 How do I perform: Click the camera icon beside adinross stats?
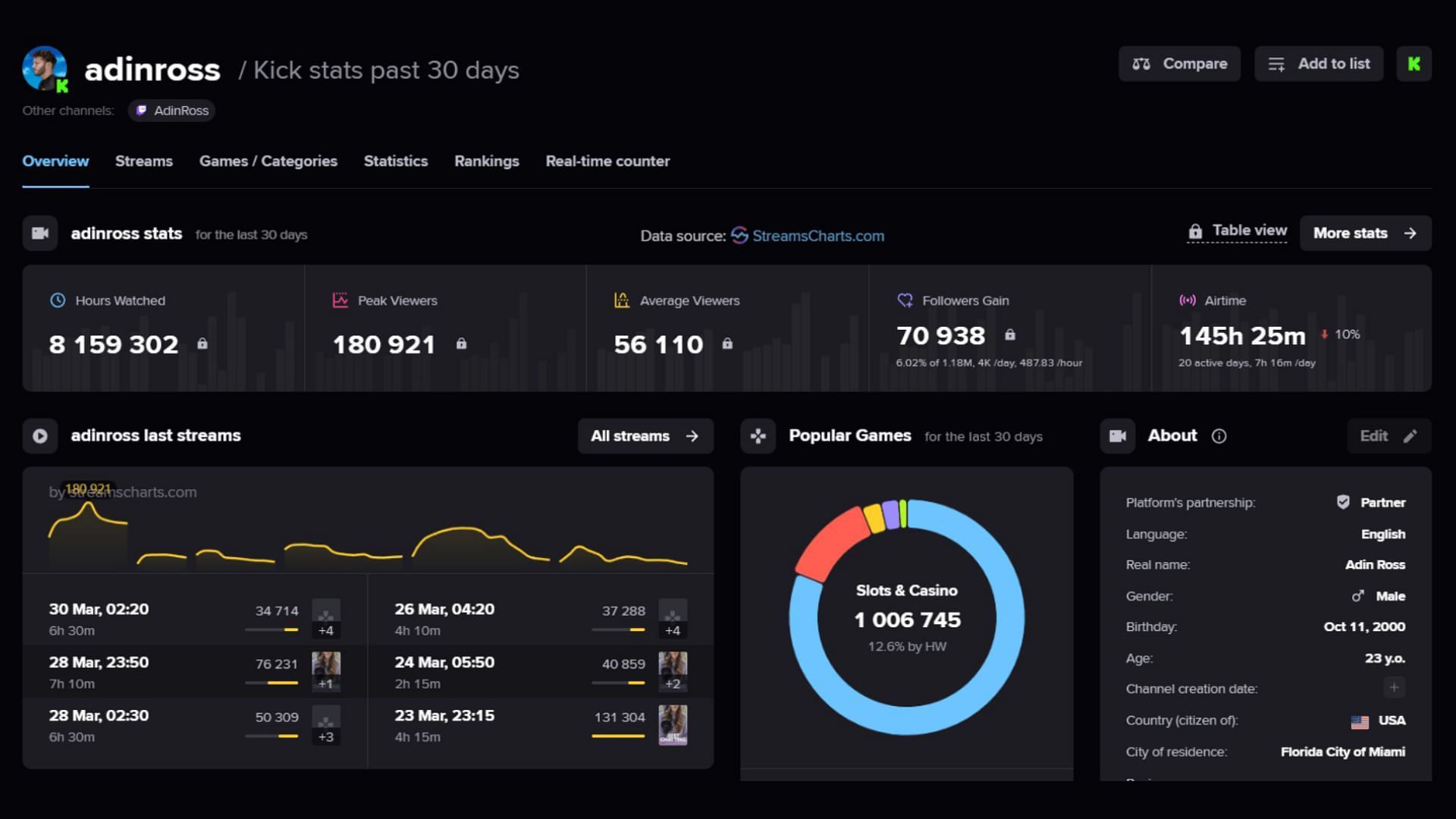click(x=40, y=234)
